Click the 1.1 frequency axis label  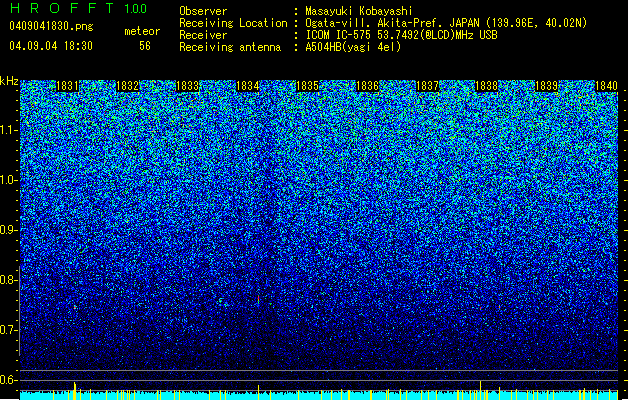(9, 130)
